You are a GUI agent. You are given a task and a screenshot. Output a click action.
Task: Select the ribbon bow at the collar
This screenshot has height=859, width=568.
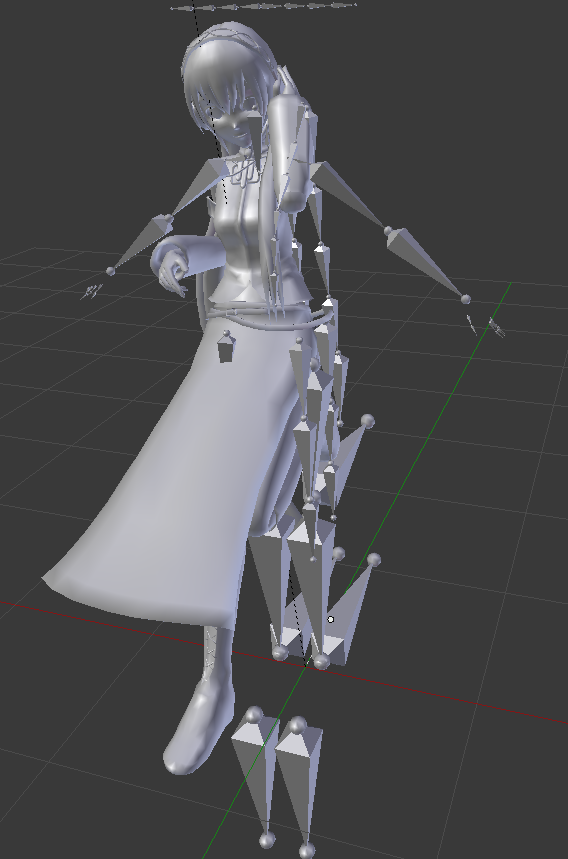pyautogui.click(x=243, y=171)
